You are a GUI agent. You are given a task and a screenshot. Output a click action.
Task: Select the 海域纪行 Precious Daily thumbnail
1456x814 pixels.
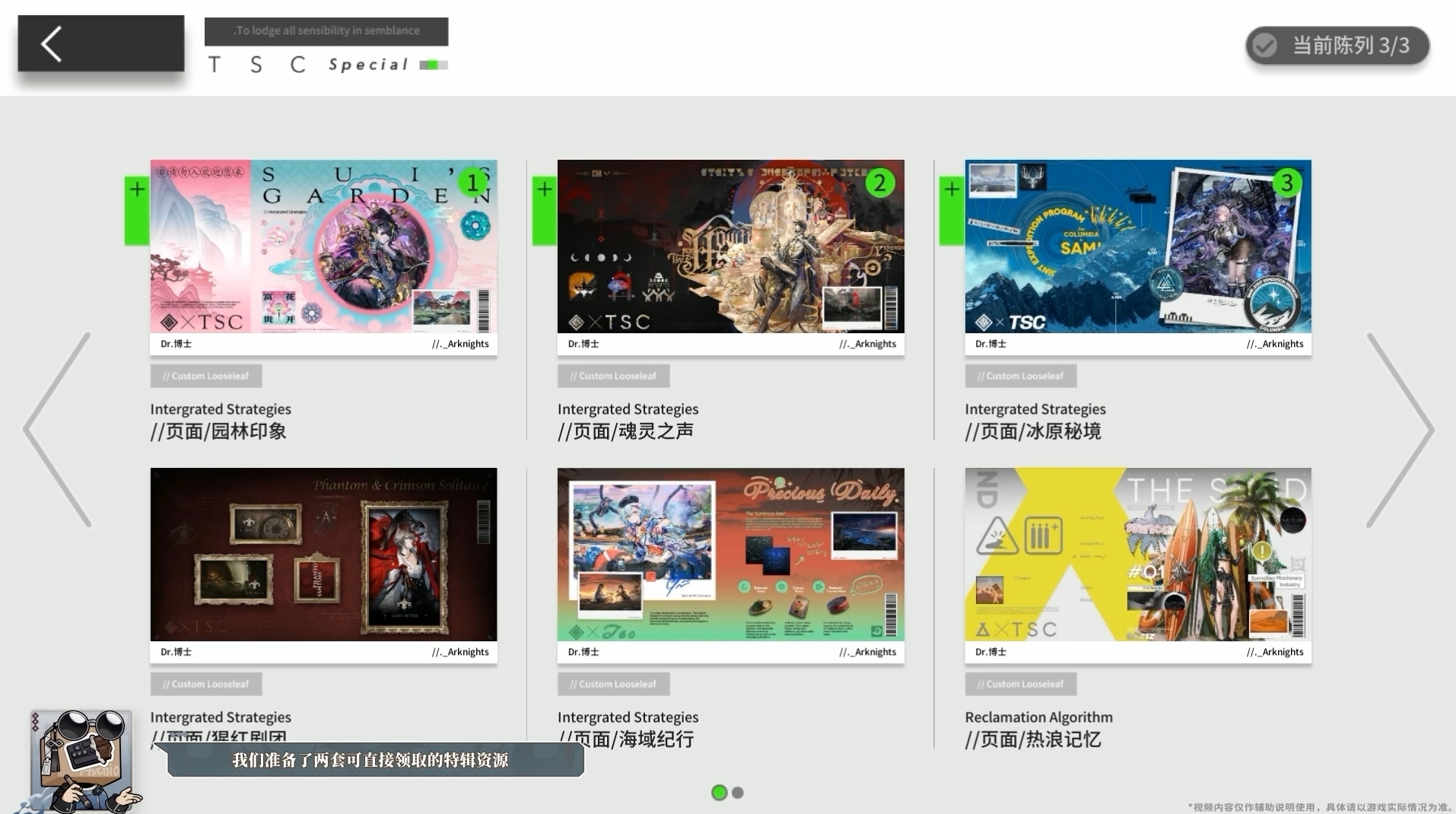tap(731, 555)
